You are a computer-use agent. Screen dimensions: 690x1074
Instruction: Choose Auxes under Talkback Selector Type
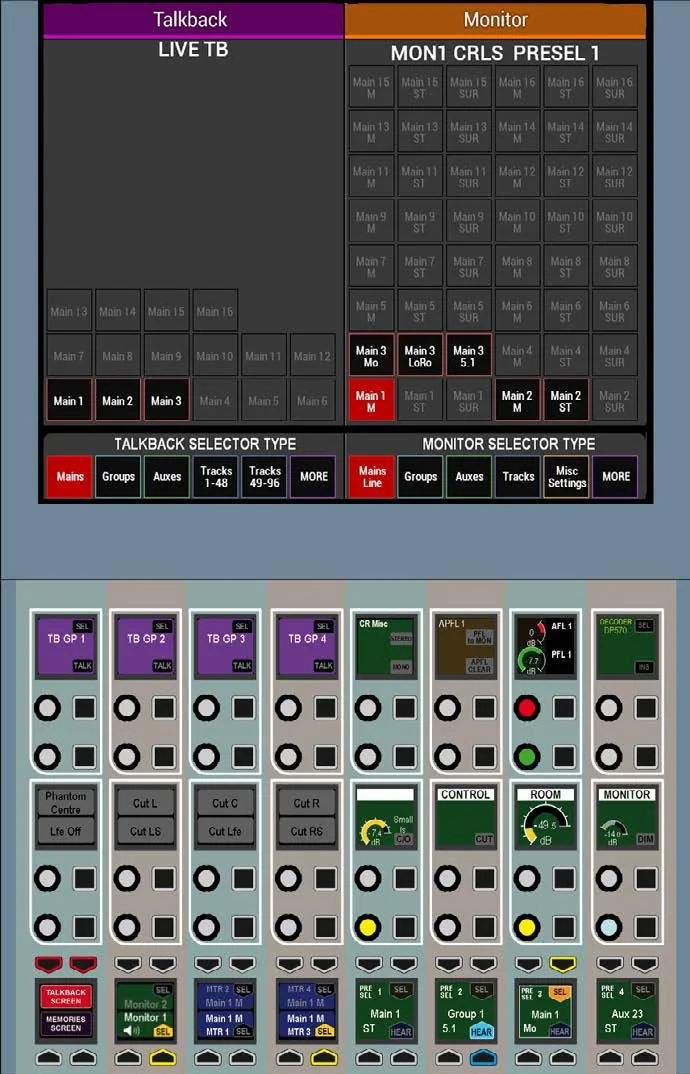[x=167, y=477]
